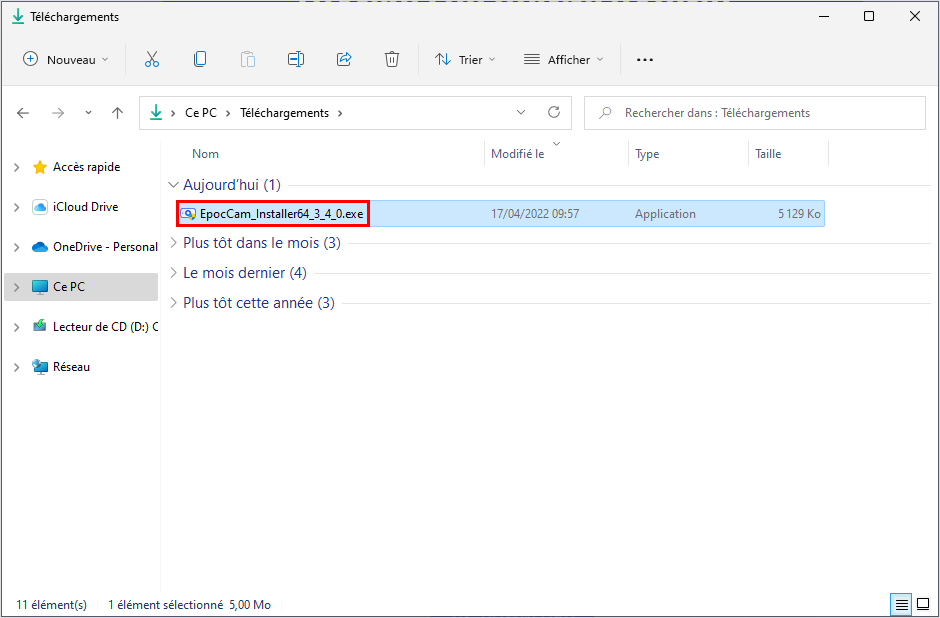Expand the Ce PC tree chevron
This screenshot has height=618, width=940.
[x=17, y=287]
